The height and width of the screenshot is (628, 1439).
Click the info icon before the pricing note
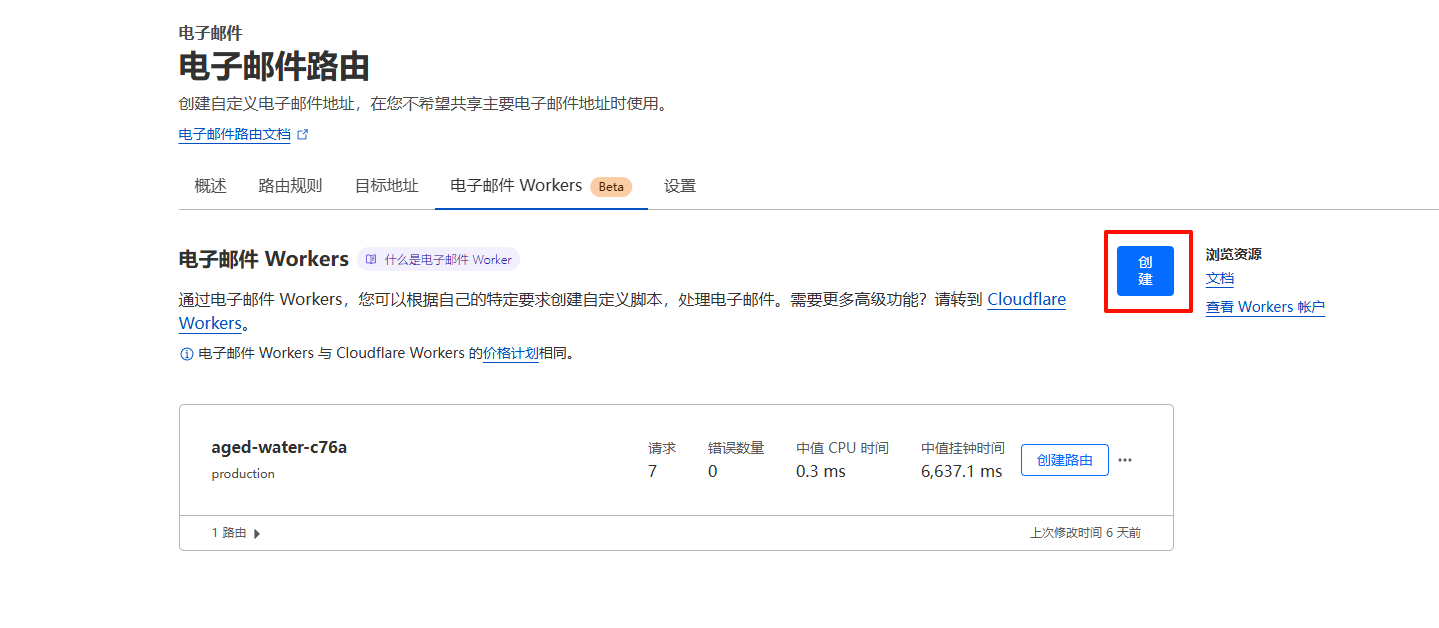186,354
